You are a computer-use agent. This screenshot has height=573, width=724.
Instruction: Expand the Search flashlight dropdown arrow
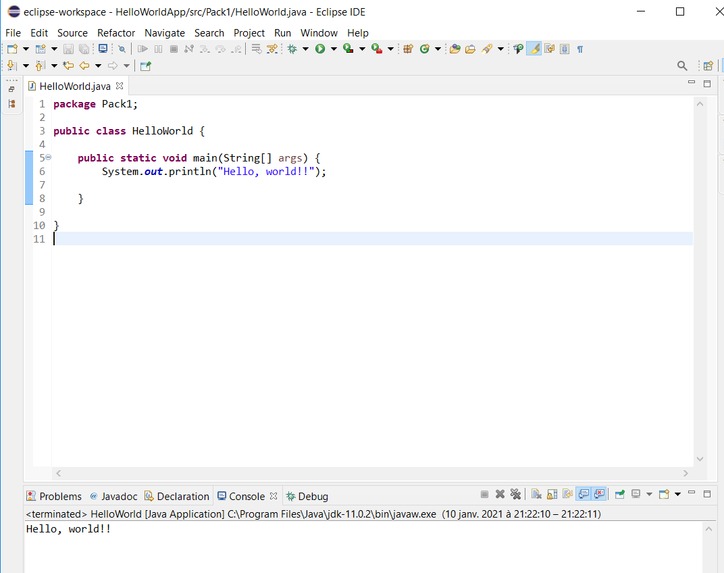pos(501,49)
